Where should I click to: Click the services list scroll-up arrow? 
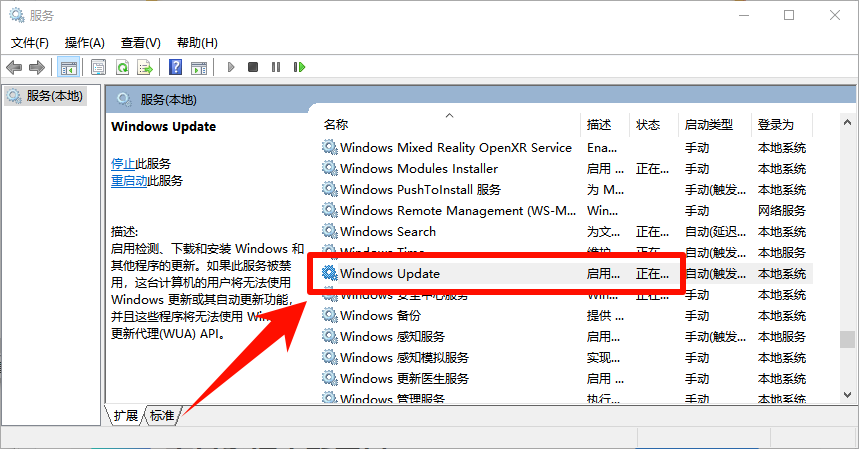pos(847,122)
